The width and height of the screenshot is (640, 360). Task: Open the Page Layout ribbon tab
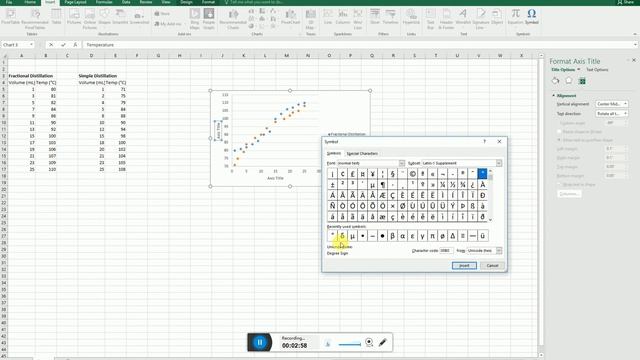tap(75, 2)
